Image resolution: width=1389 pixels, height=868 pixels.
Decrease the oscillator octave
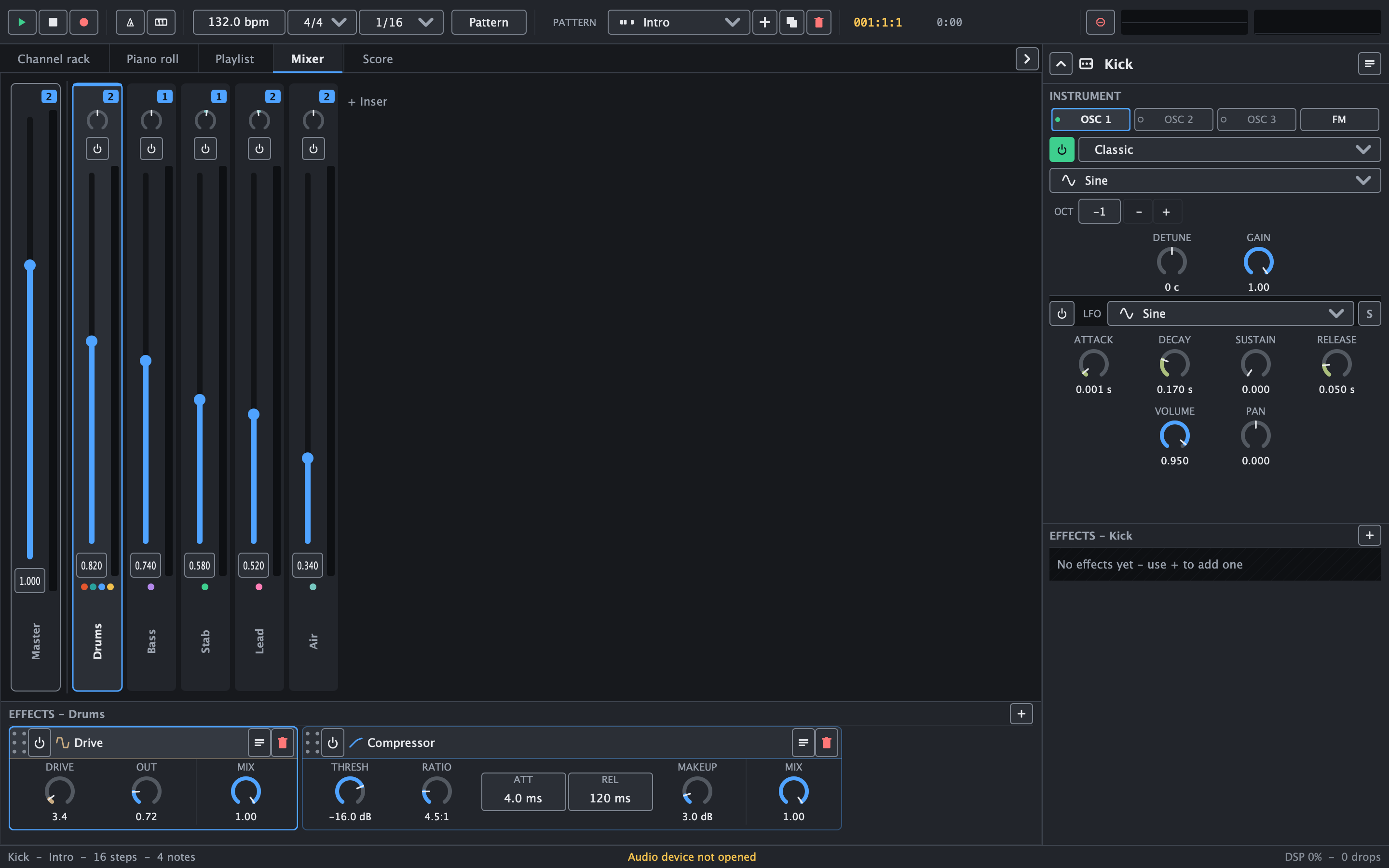1139,212
